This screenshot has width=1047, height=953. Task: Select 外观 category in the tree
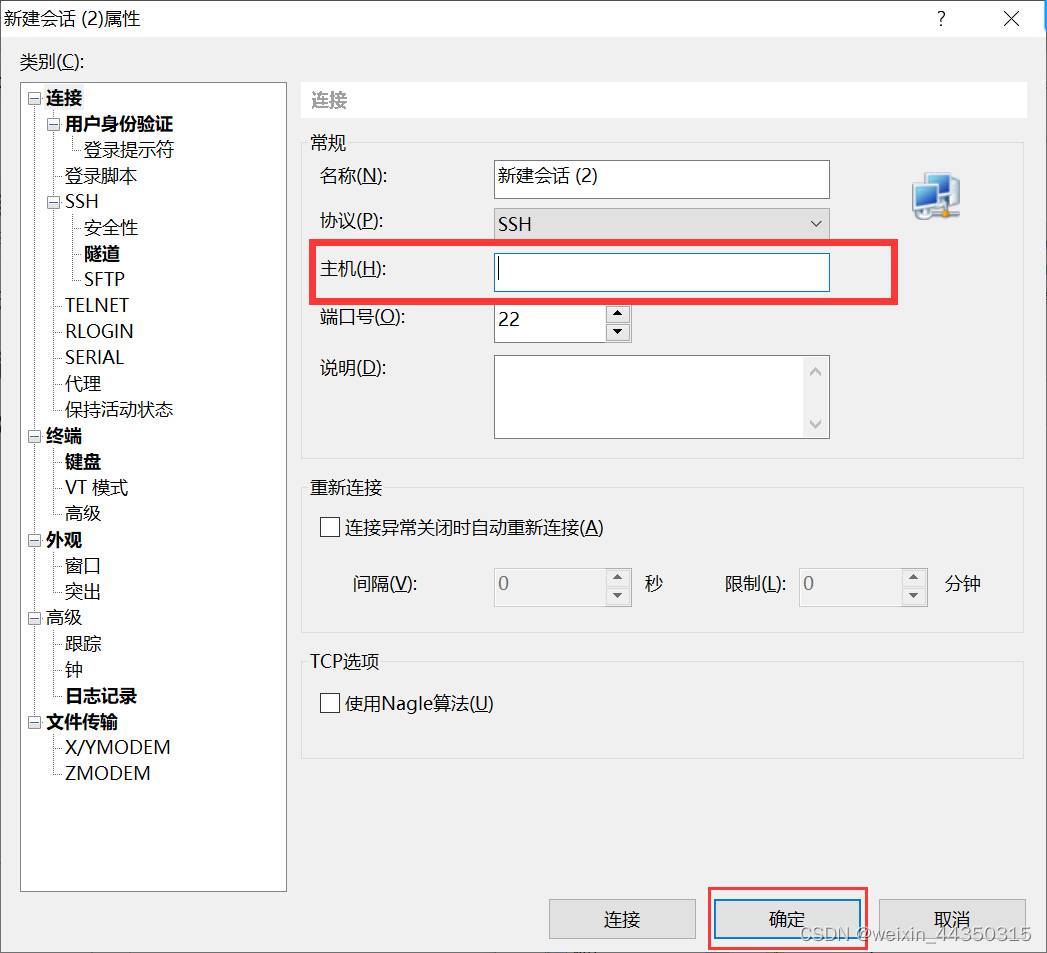(64, 540)
